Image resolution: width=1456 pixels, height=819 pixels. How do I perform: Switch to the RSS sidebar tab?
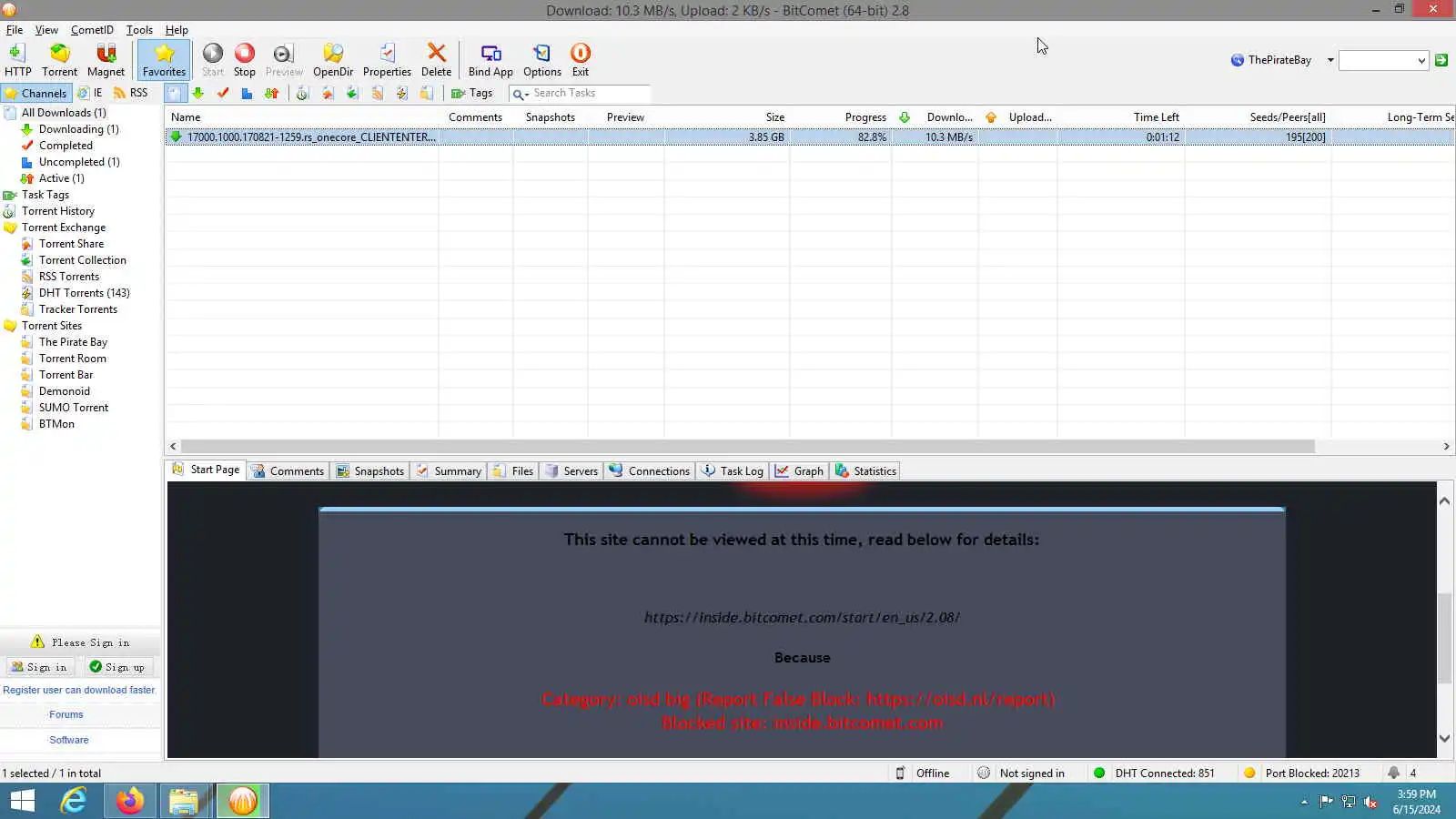coord(130,93)
